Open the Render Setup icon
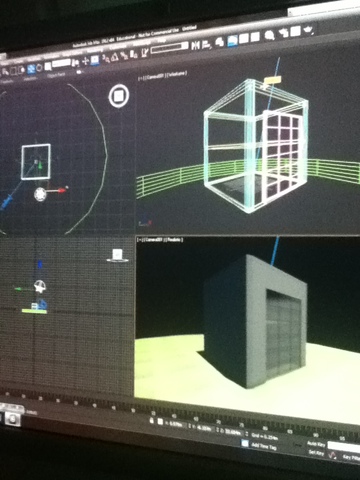360x480 pixels. point(284,33)
